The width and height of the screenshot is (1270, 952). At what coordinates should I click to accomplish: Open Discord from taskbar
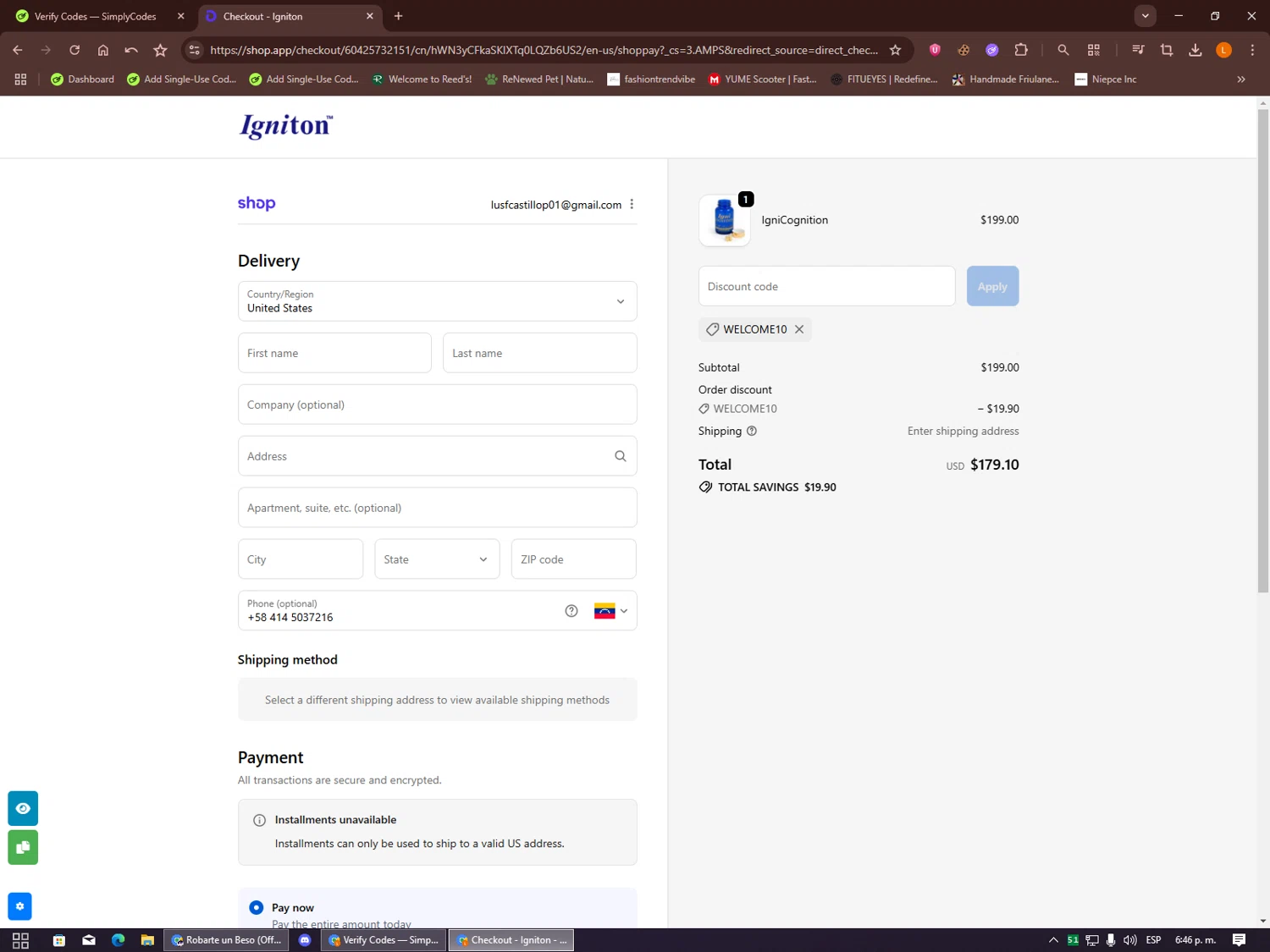[x=305, y=940]
